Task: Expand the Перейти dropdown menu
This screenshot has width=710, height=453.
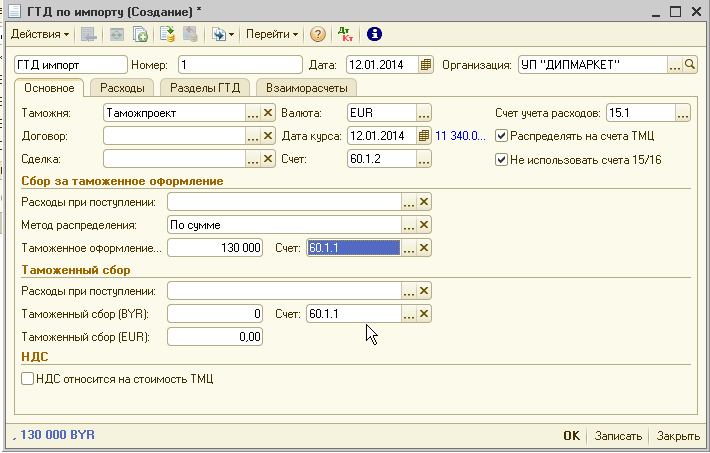Action: tap(272, 34)
